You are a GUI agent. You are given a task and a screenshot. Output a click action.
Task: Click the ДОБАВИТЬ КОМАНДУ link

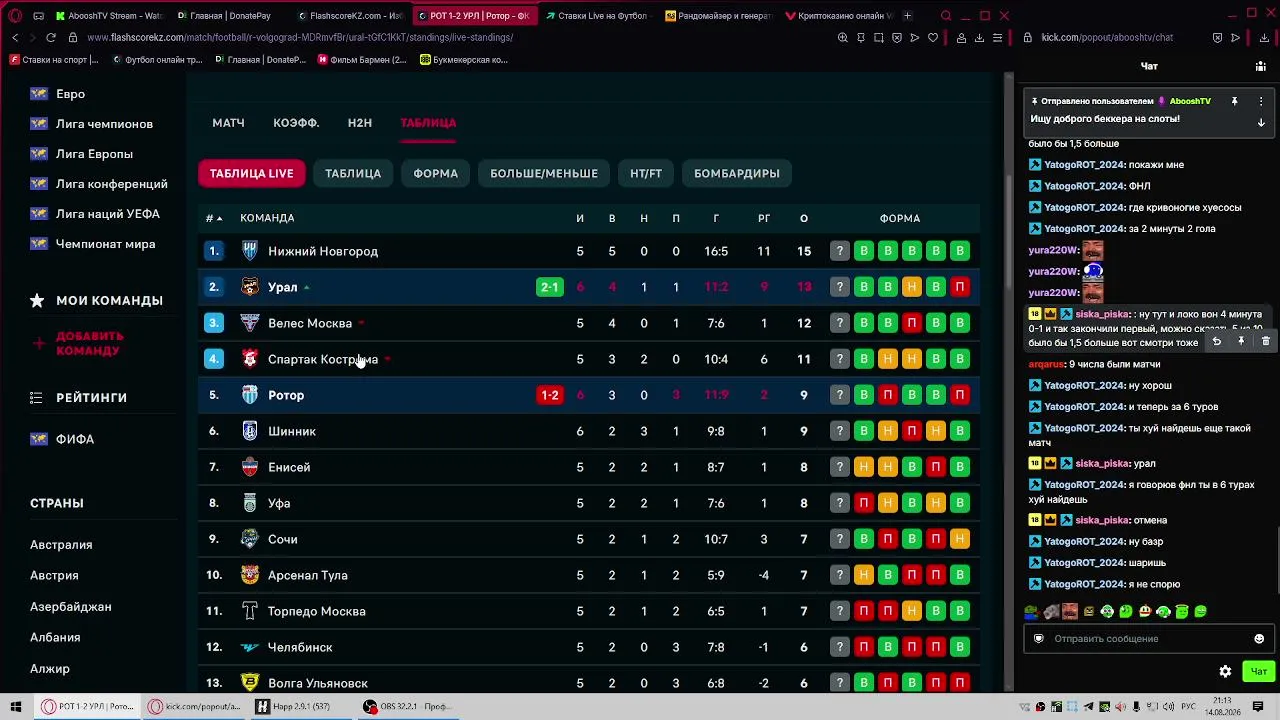[90, 343]
